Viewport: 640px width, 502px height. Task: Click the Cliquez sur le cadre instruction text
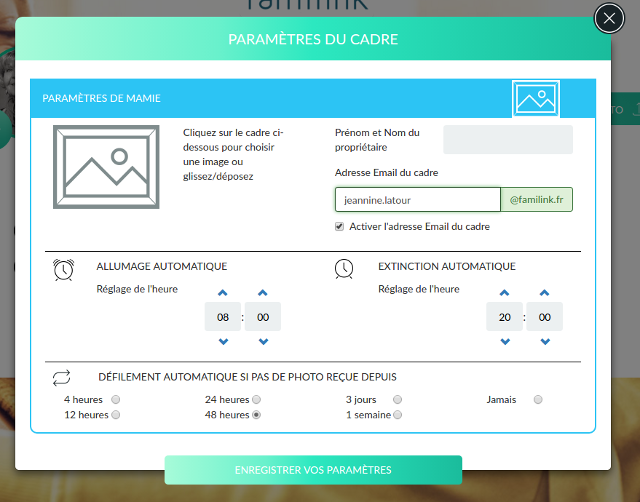(233, 154)
